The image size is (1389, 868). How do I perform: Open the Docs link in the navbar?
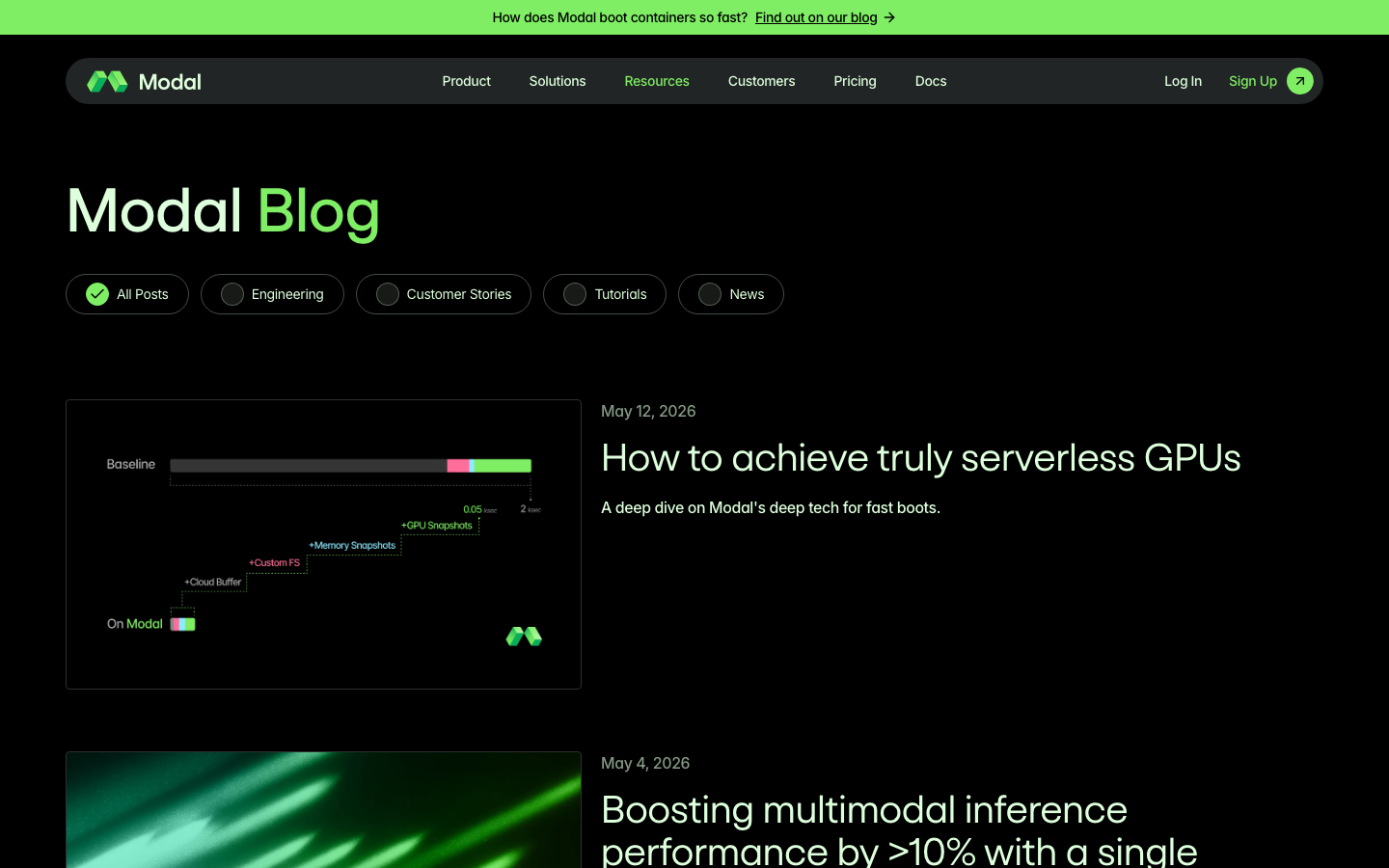pos(931,81)
